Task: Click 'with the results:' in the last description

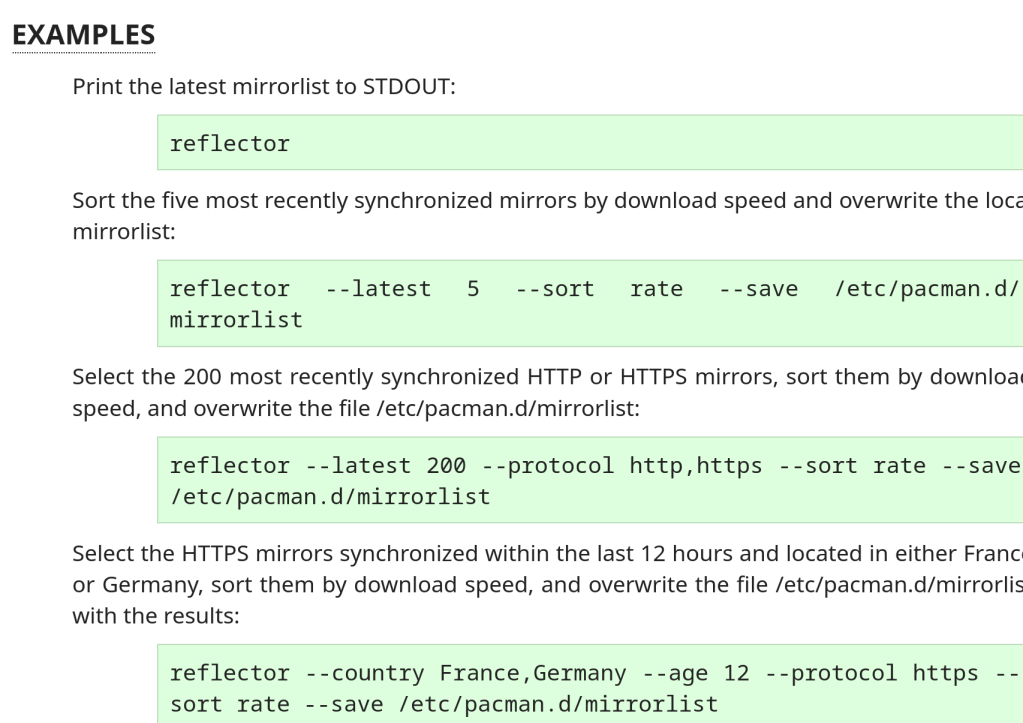Action: click(156, 617)
